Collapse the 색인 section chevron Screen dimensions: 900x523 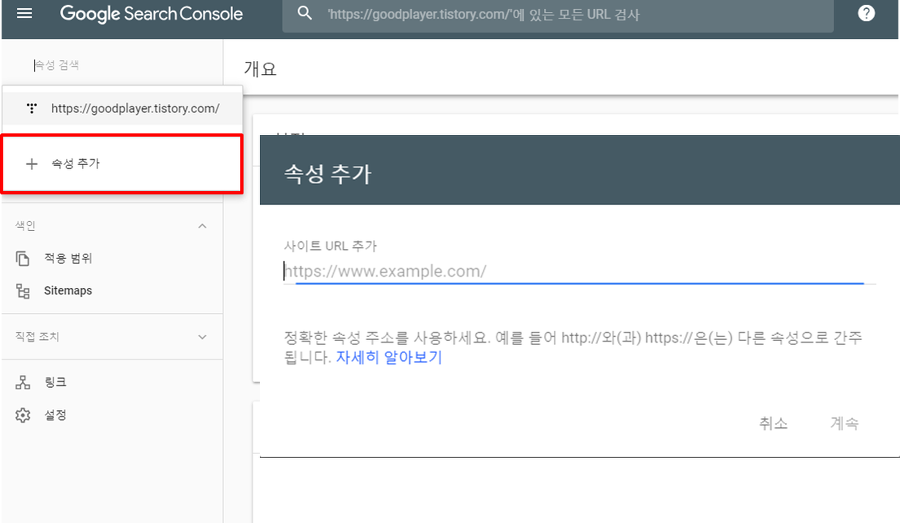click(202, 226)
